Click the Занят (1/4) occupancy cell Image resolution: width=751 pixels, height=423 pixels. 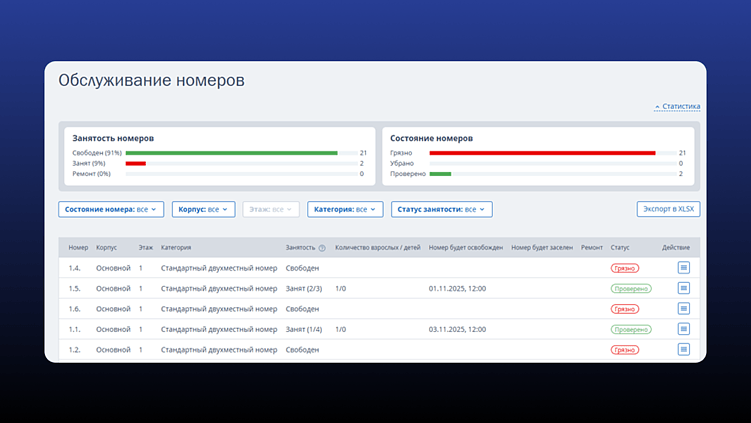pos(304,330)
